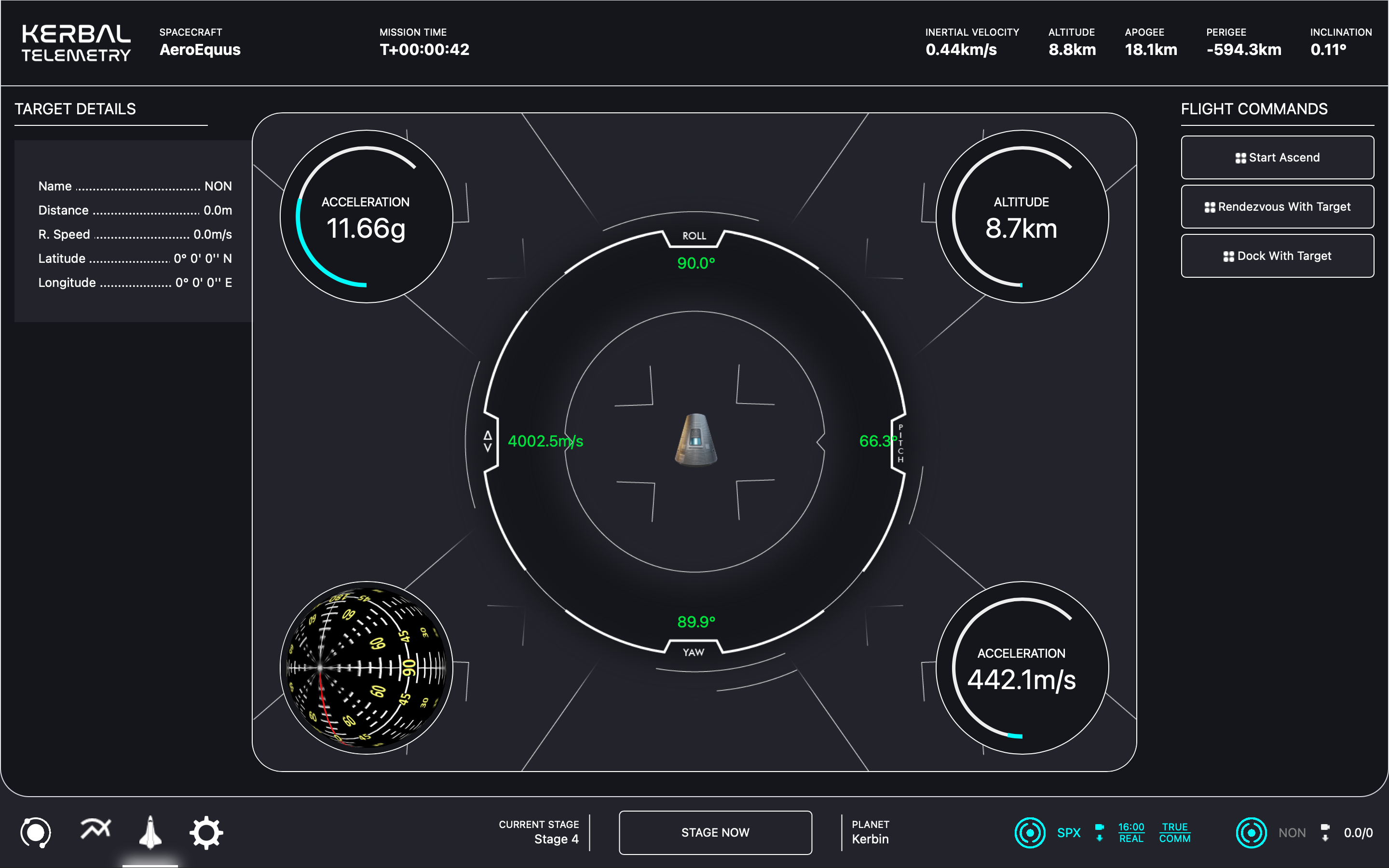
Task: Toggle the SPX label
Action: coord(1068,832)
